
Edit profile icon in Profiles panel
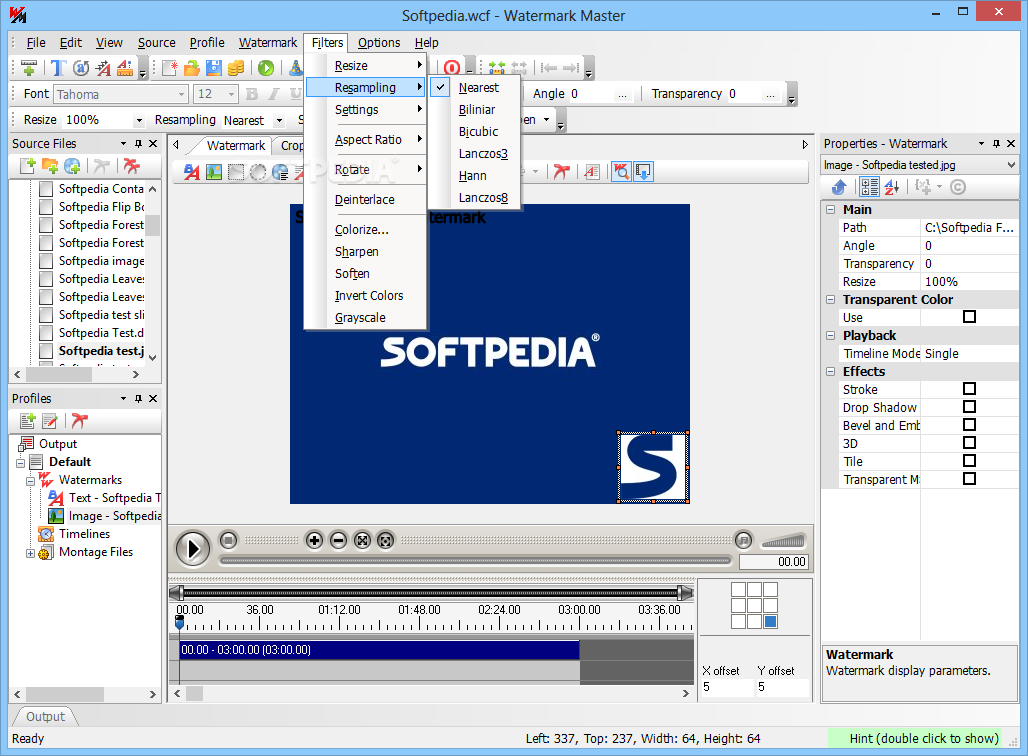pyautogui.click(x=50, y=421)
